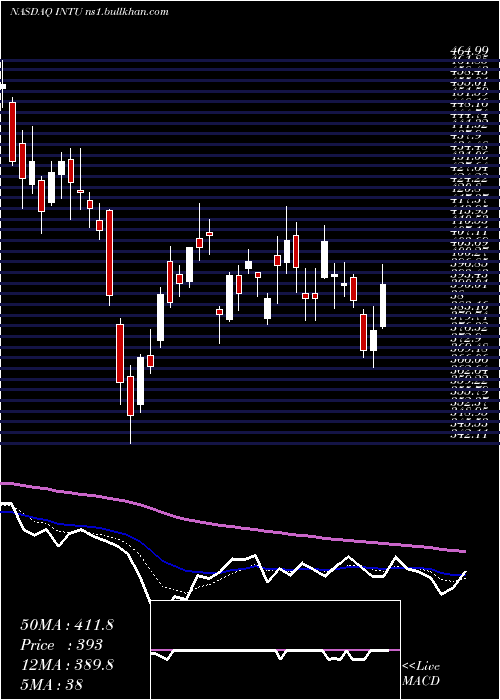The image size is (500, 700).
Task: Select the 464.99 top price axis label
Action: pyautogui.click(x=468, y=52)
